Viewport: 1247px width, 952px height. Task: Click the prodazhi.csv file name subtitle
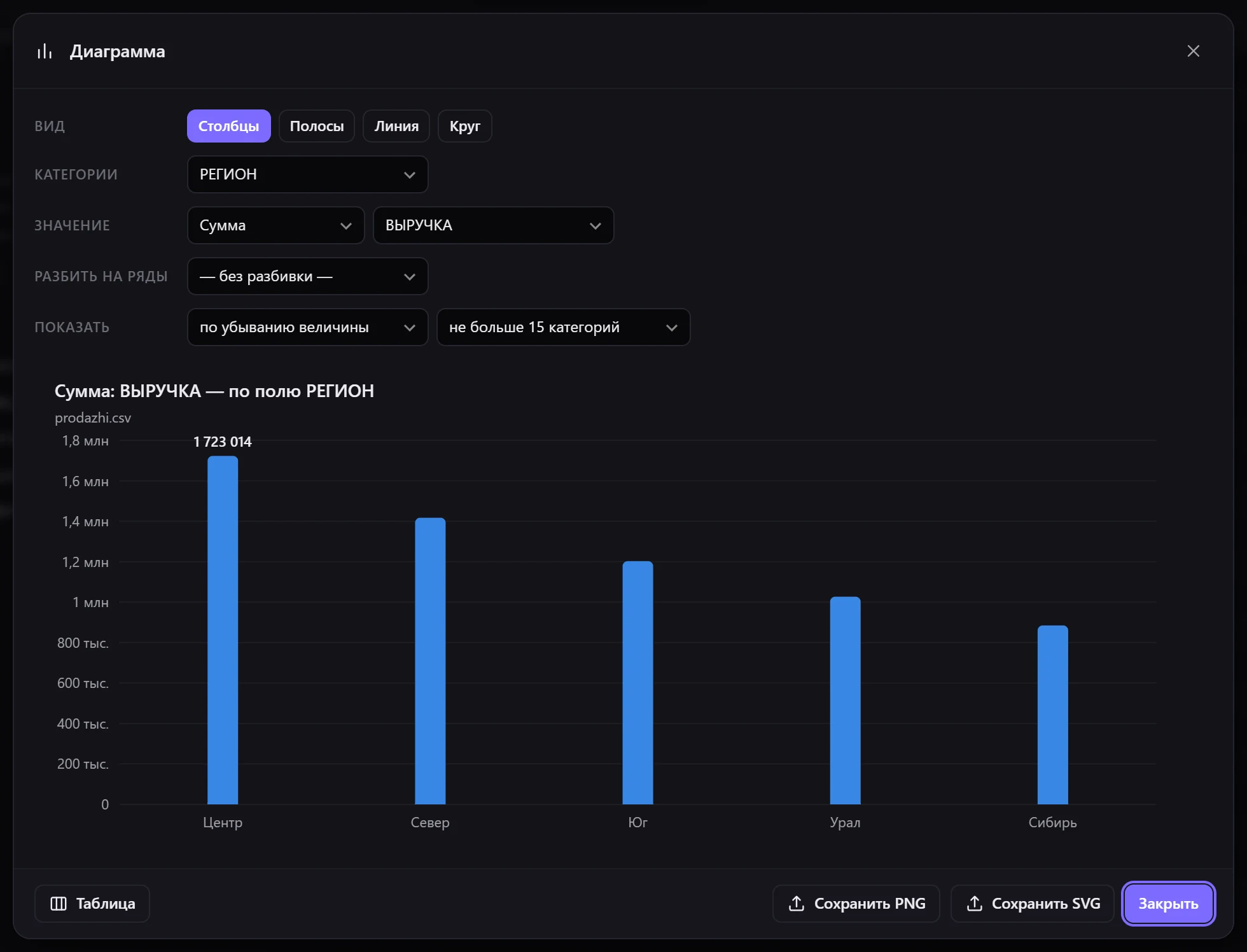93,418
